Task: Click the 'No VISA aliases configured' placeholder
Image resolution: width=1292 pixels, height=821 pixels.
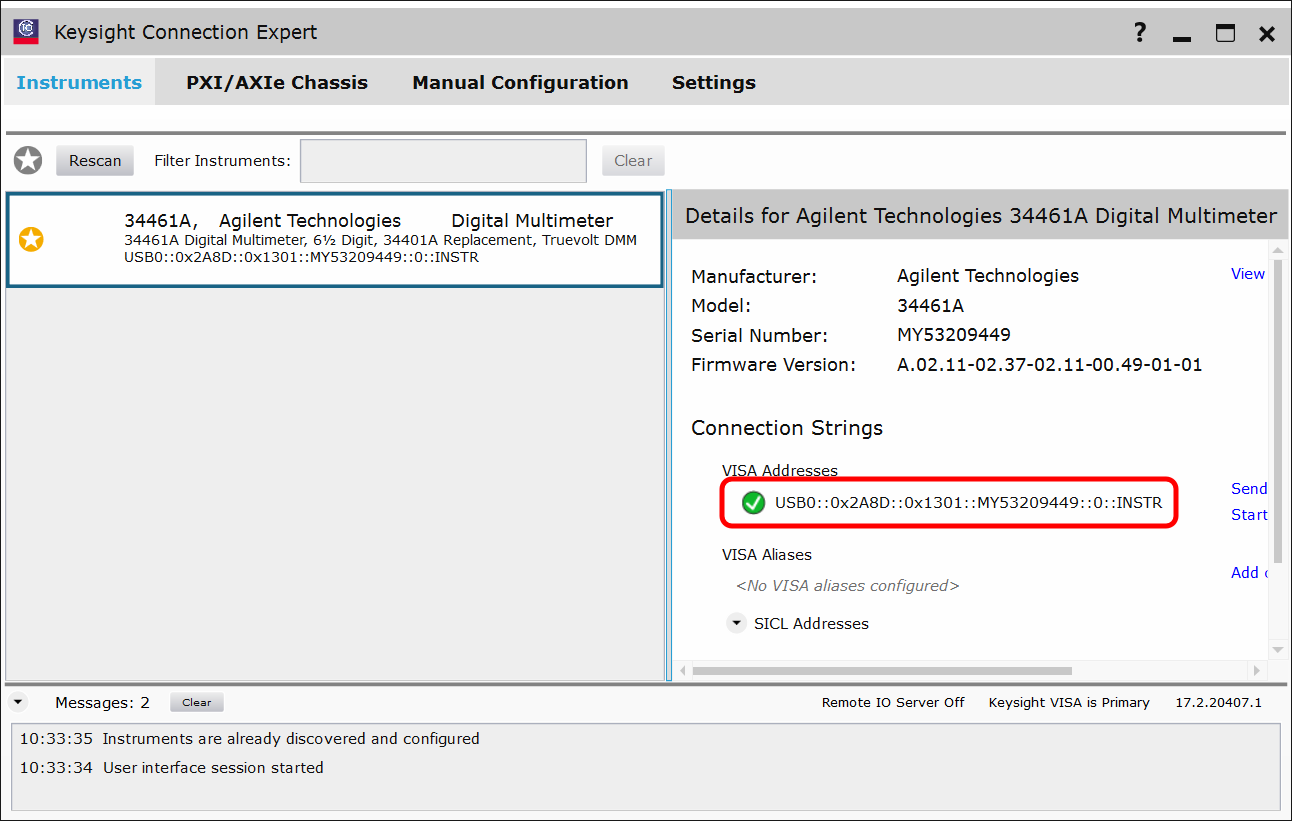Action: click(x=847, y=586)
